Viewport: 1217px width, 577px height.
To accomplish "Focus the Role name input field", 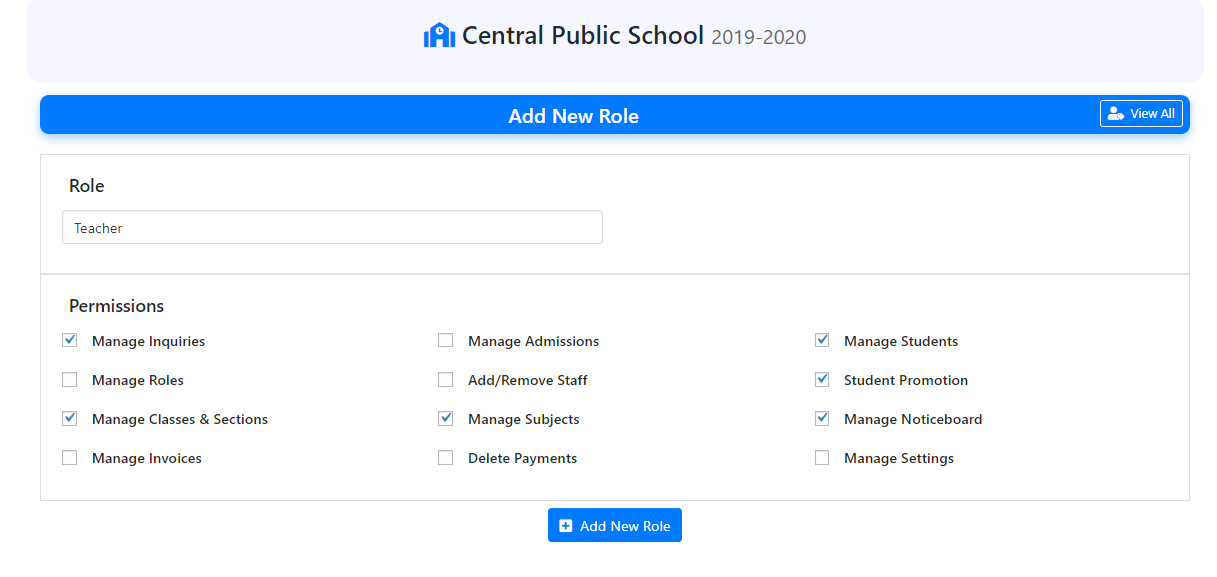I will 332,228.
